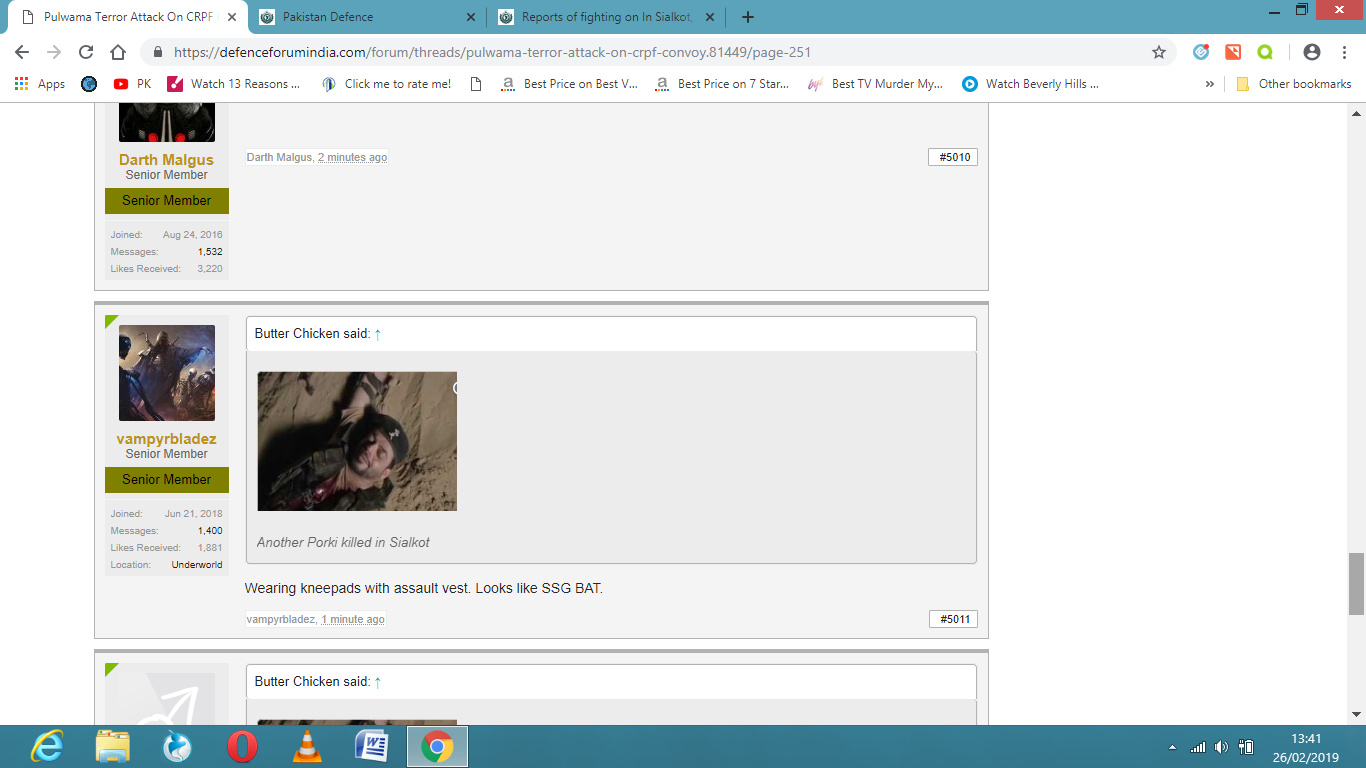This screenshot has width=1366, height=768.
Task: Open a new browser tab
Action: pyautogui.click(x=748, y=17)
